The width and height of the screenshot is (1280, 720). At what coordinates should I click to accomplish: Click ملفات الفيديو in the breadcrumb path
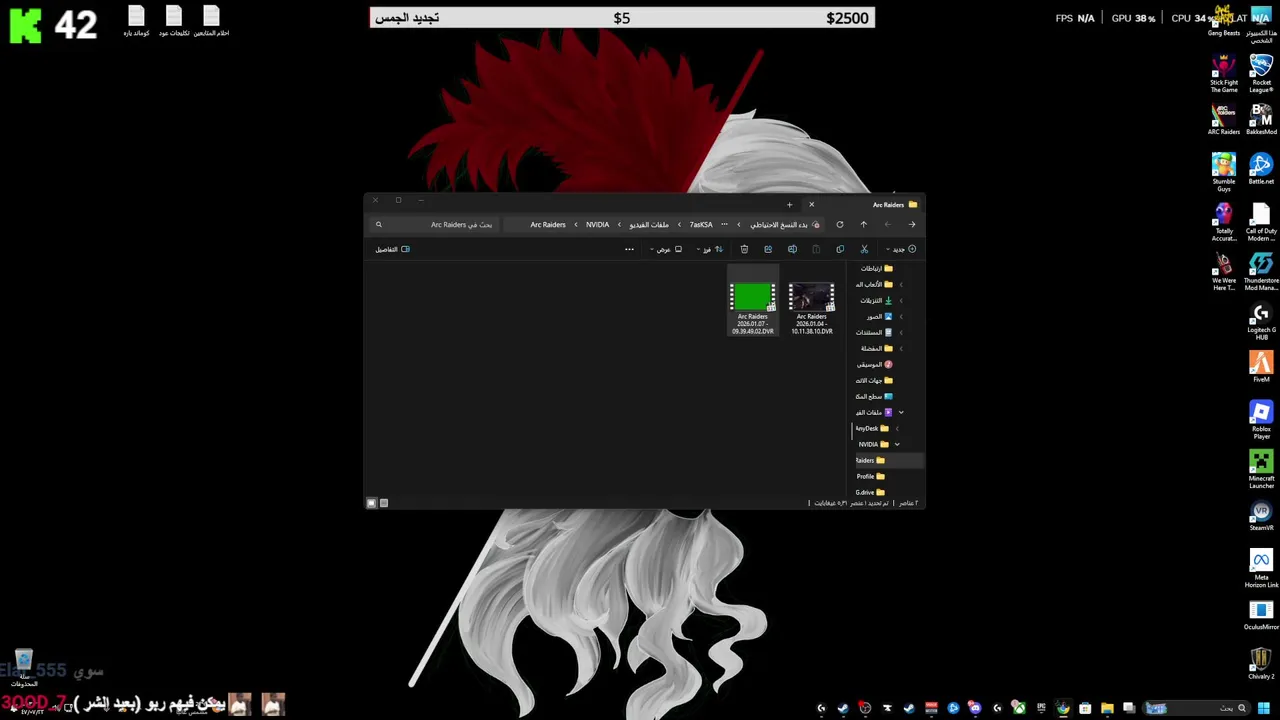pos(649,224)
